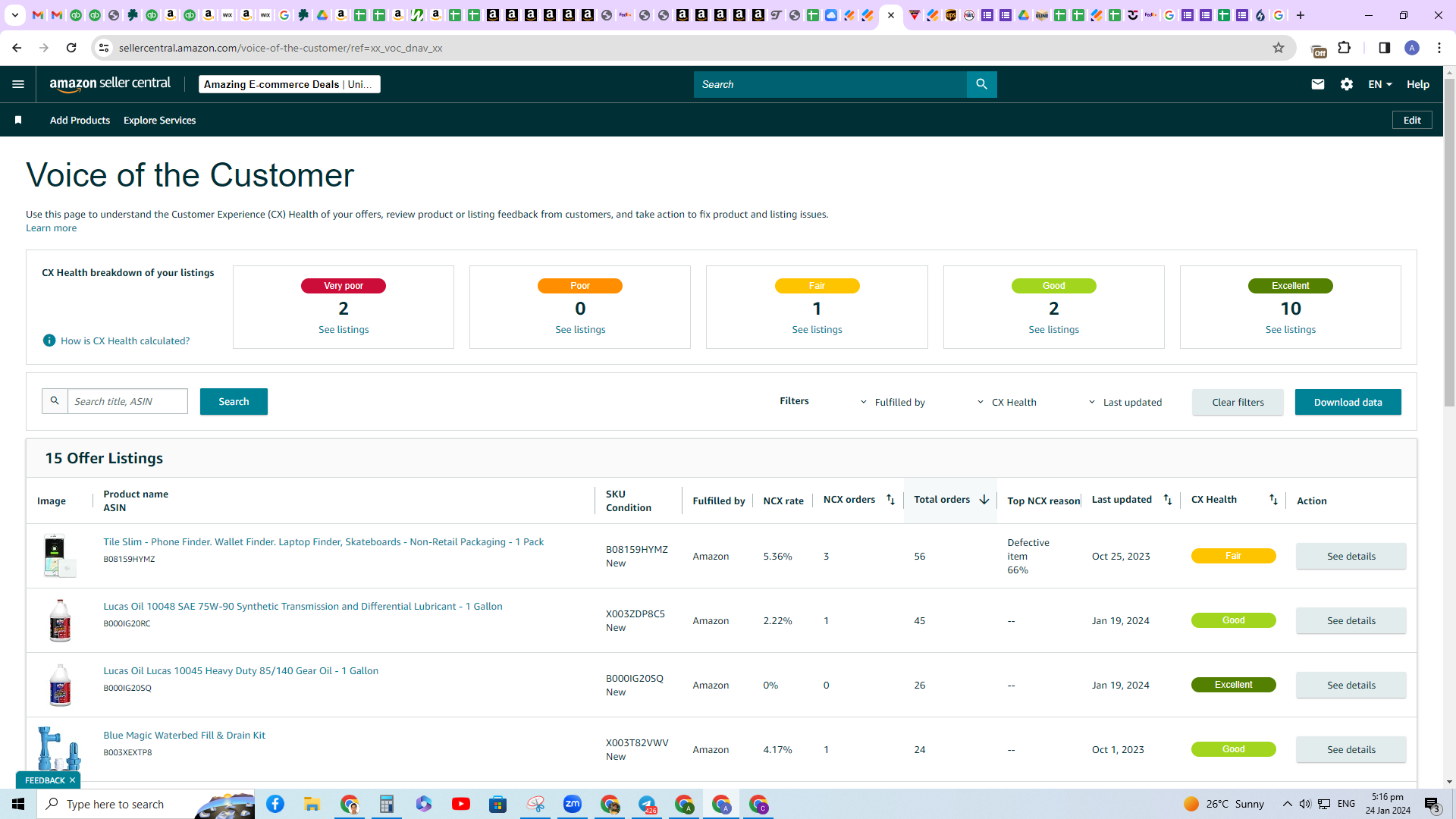
Task: Open Blue Magic Waterbed Fill & Drain Kit link
Action: pos(184,735)
